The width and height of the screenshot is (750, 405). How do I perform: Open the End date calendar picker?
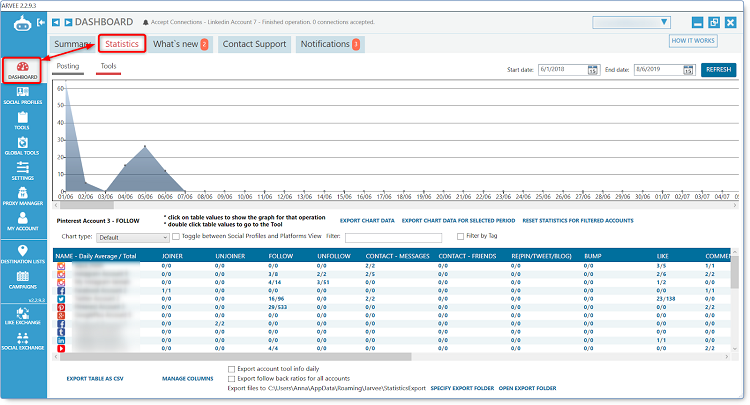[688, 70]
